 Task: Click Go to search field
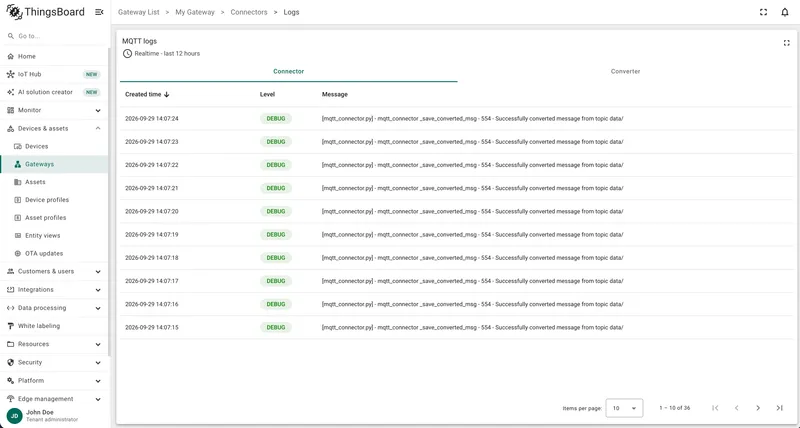[54, 36]
